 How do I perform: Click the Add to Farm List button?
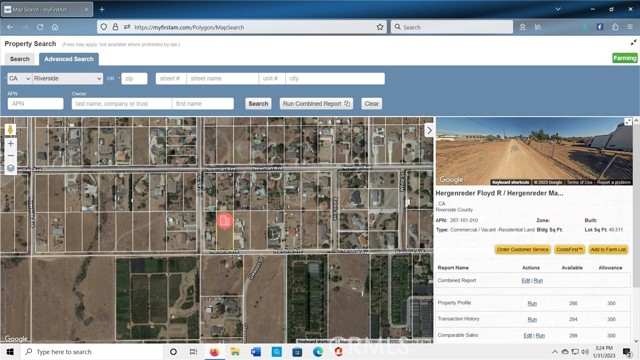coord(608,249)
